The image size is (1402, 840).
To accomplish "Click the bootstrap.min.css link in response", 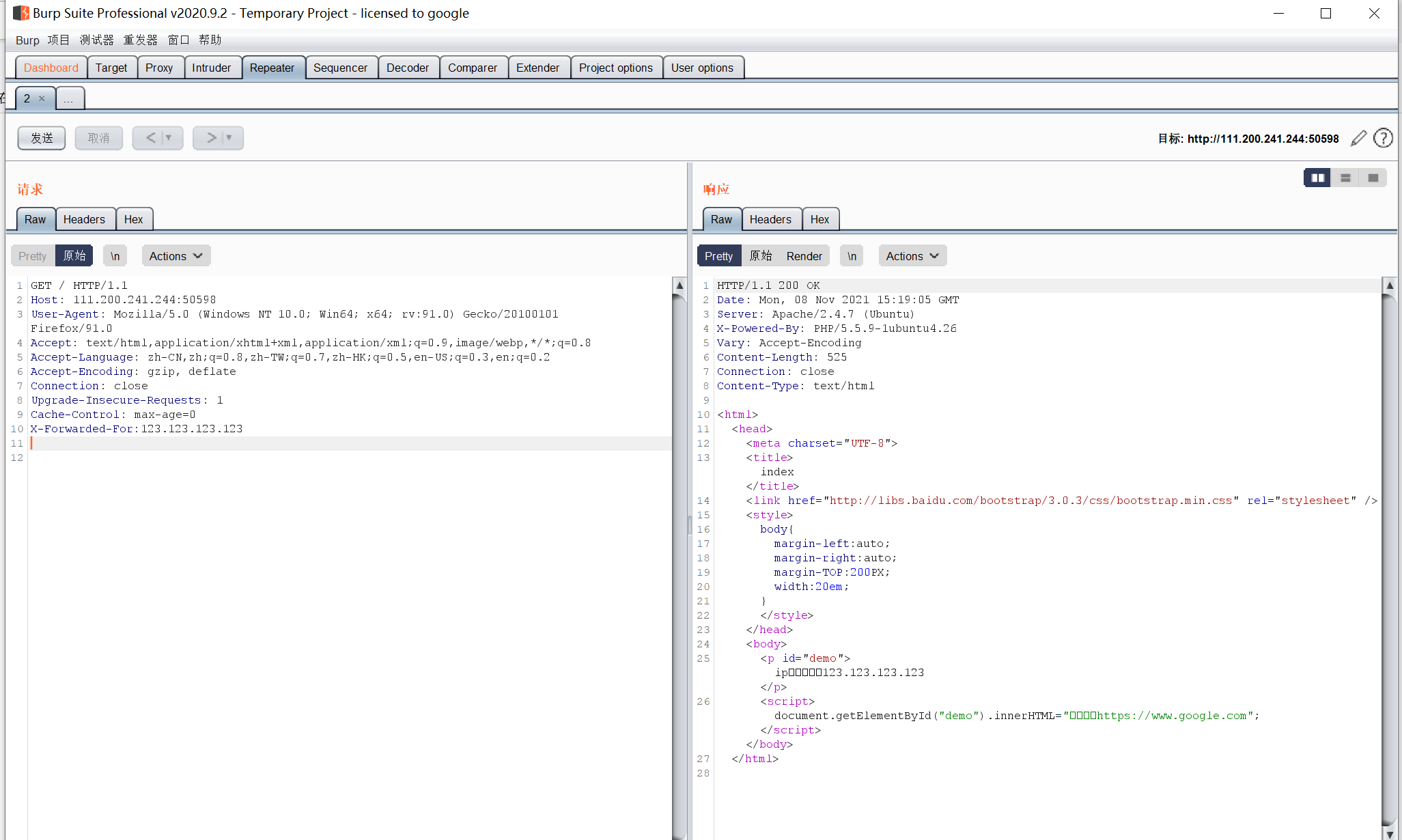I will [x=1031, y=501].
